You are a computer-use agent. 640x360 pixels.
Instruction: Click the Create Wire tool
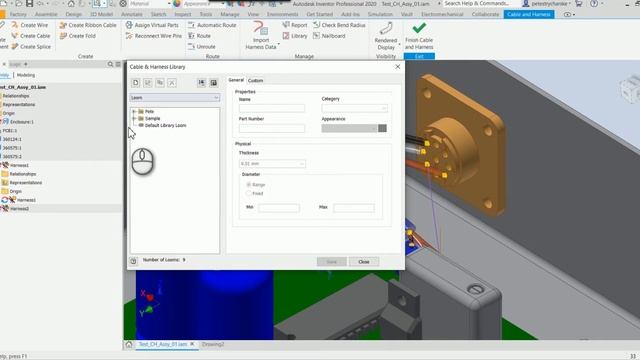[x=29, y=25]
